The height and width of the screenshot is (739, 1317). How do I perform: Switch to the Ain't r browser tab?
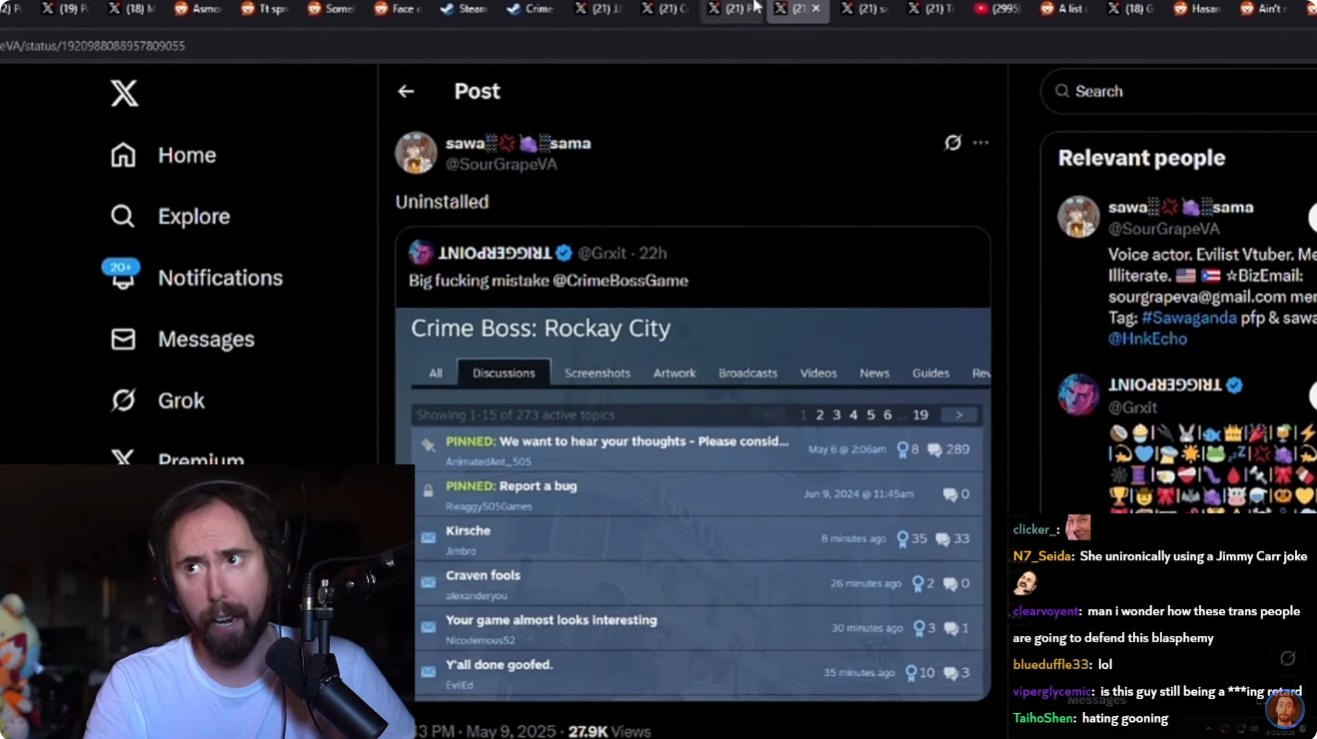point(1264,9)
